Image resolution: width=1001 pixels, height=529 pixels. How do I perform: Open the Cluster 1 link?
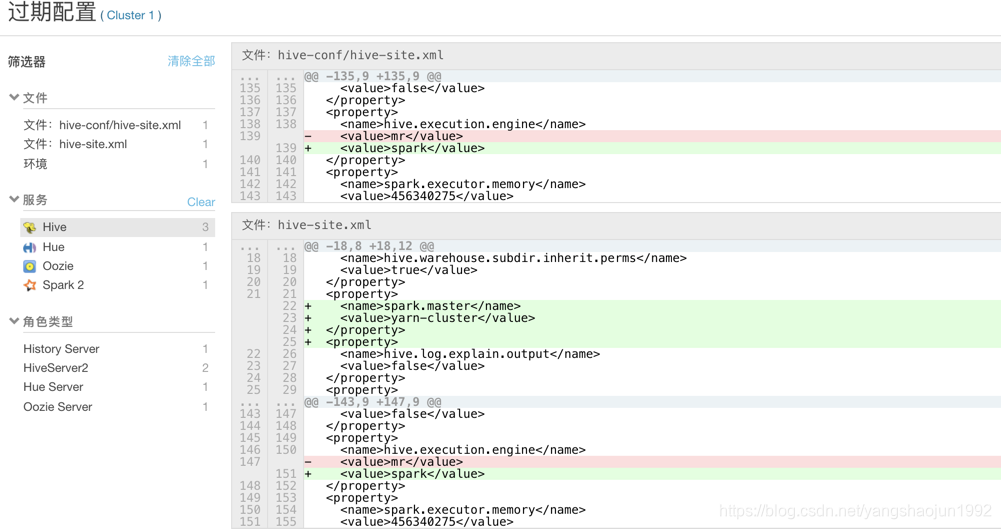[131, 15]
